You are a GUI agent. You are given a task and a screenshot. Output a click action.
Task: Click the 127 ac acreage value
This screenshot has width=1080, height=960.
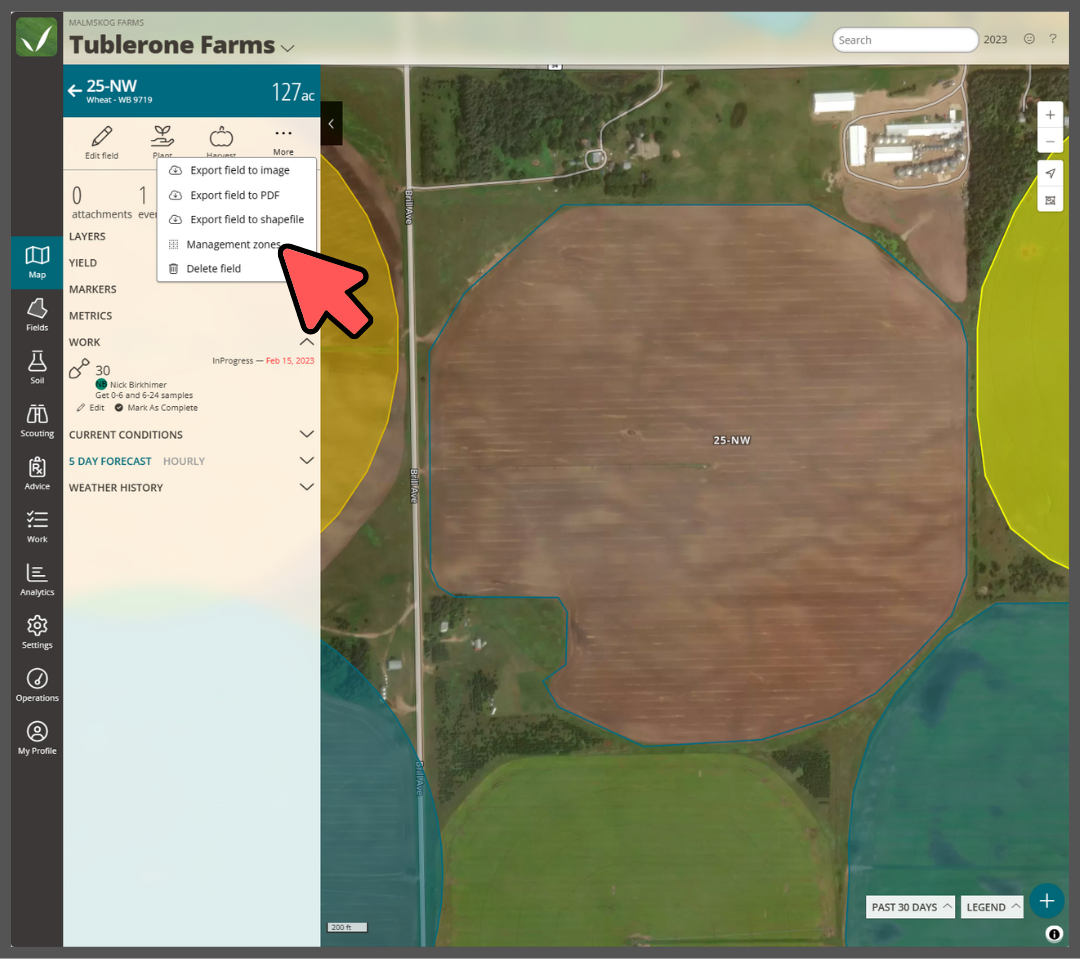[293, 92]
